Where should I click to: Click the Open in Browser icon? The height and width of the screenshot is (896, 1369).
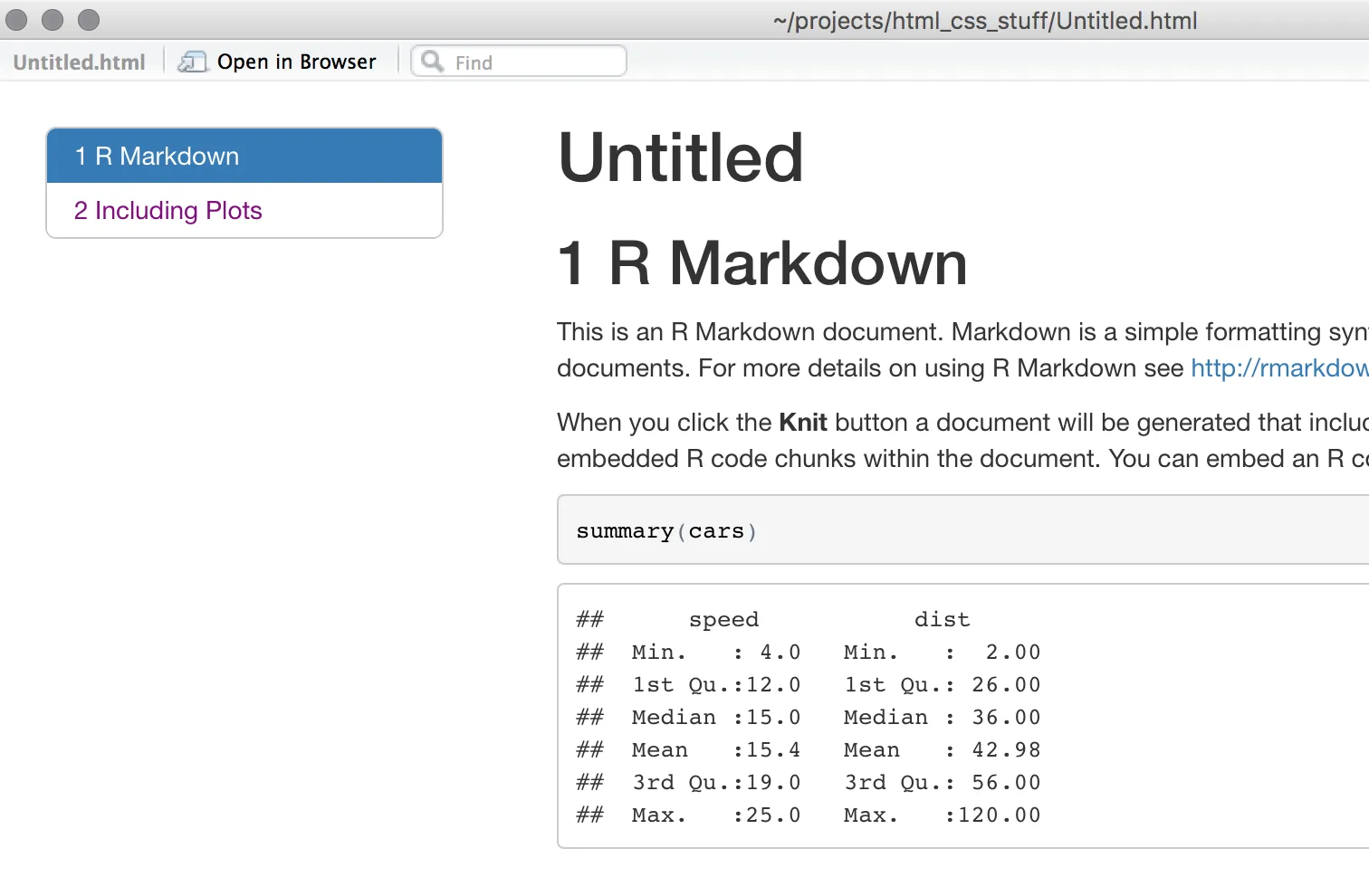(192, 62)
